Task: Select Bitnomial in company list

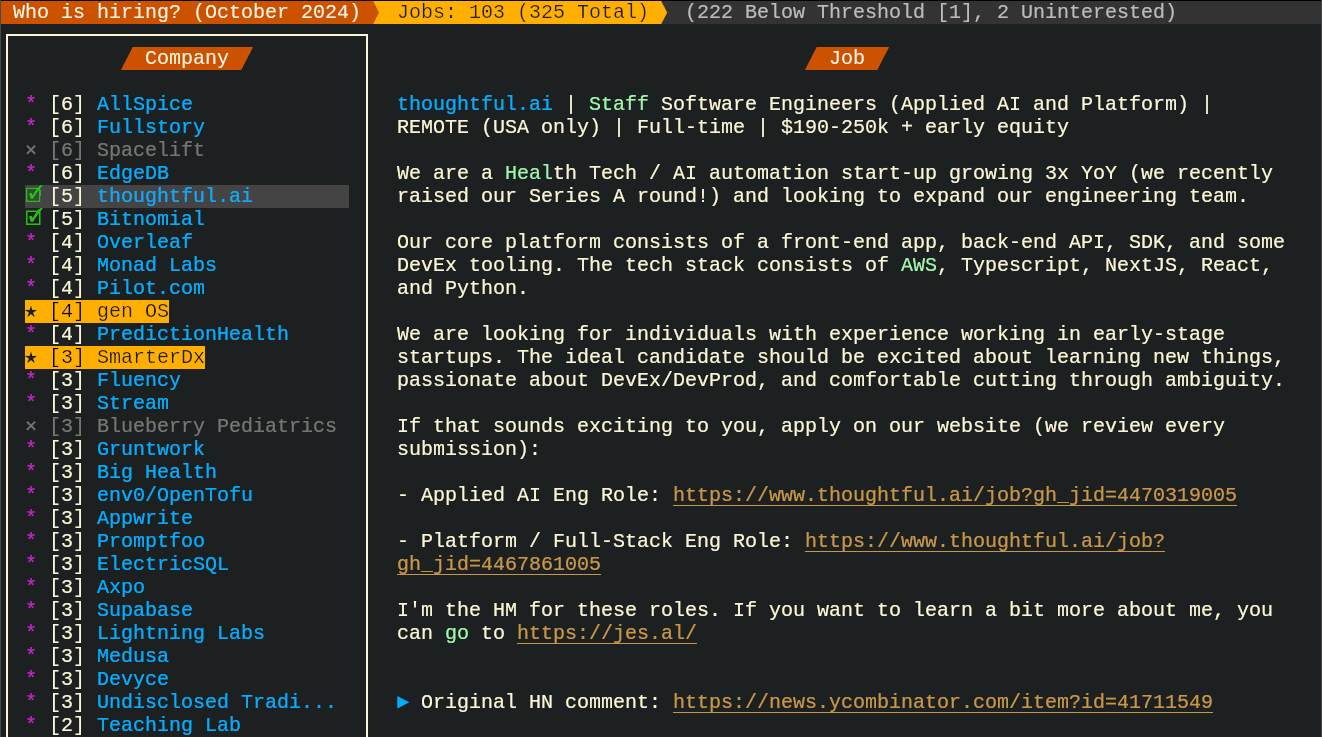Action: (x=151, y=219)
